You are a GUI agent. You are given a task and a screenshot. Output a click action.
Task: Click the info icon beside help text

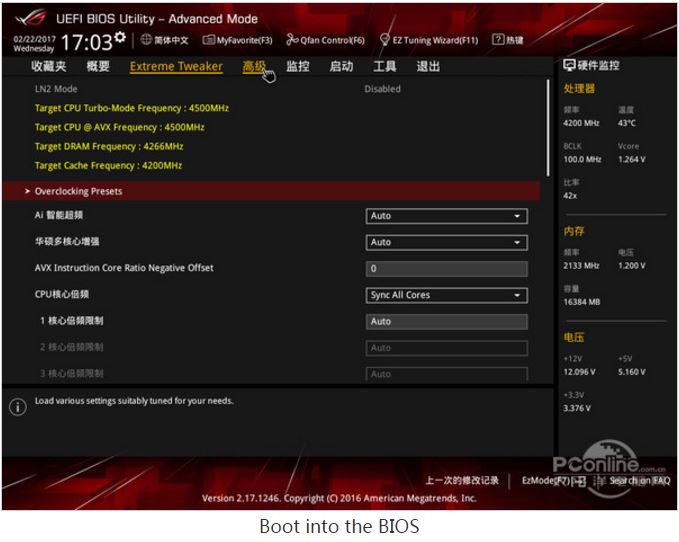[17, 407]
